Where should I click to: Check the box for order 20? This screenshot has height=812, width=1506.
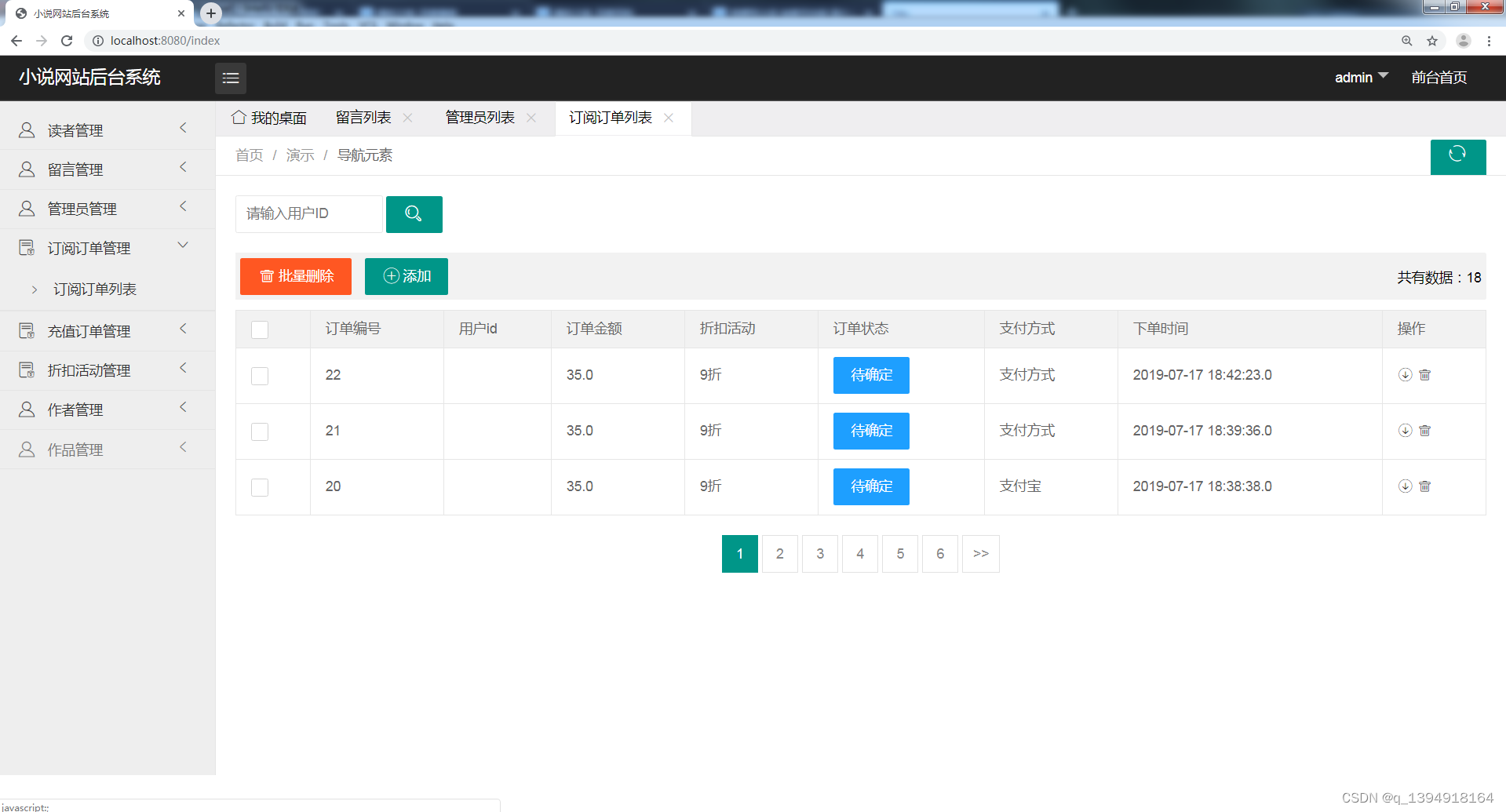(260, 487)
